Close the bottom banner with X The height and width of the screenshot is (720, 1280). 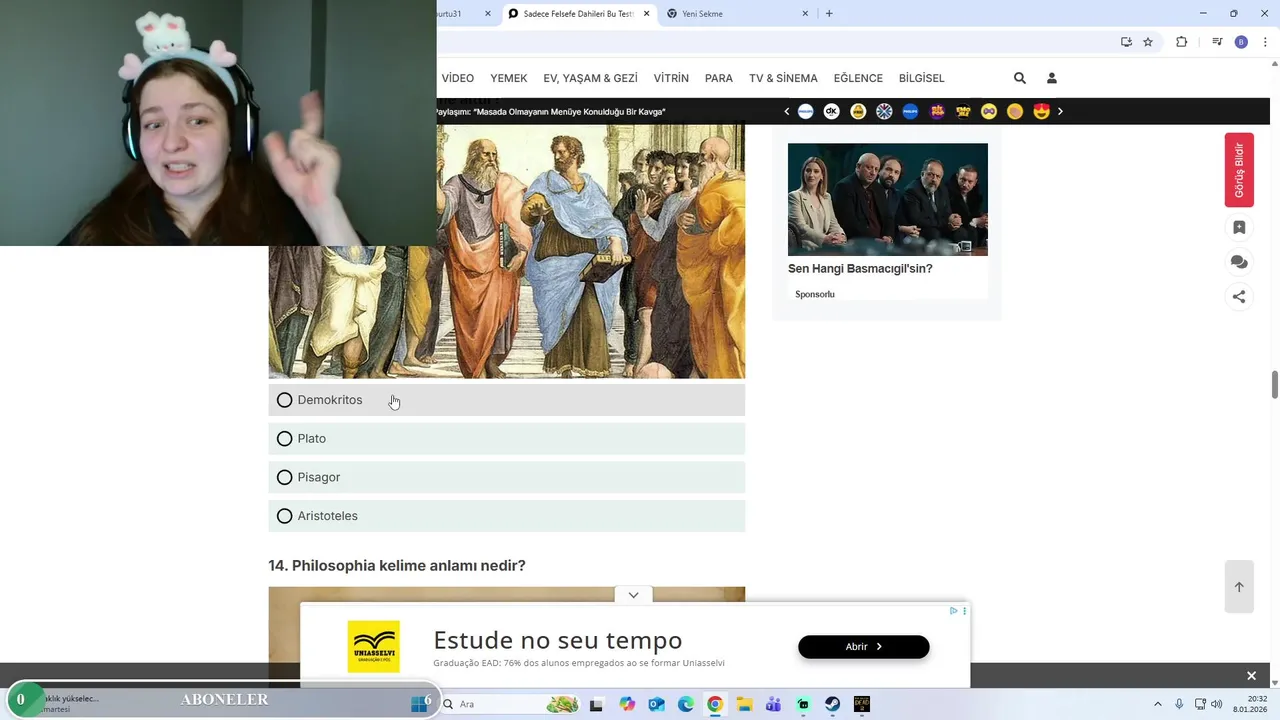coord(1251,676)
